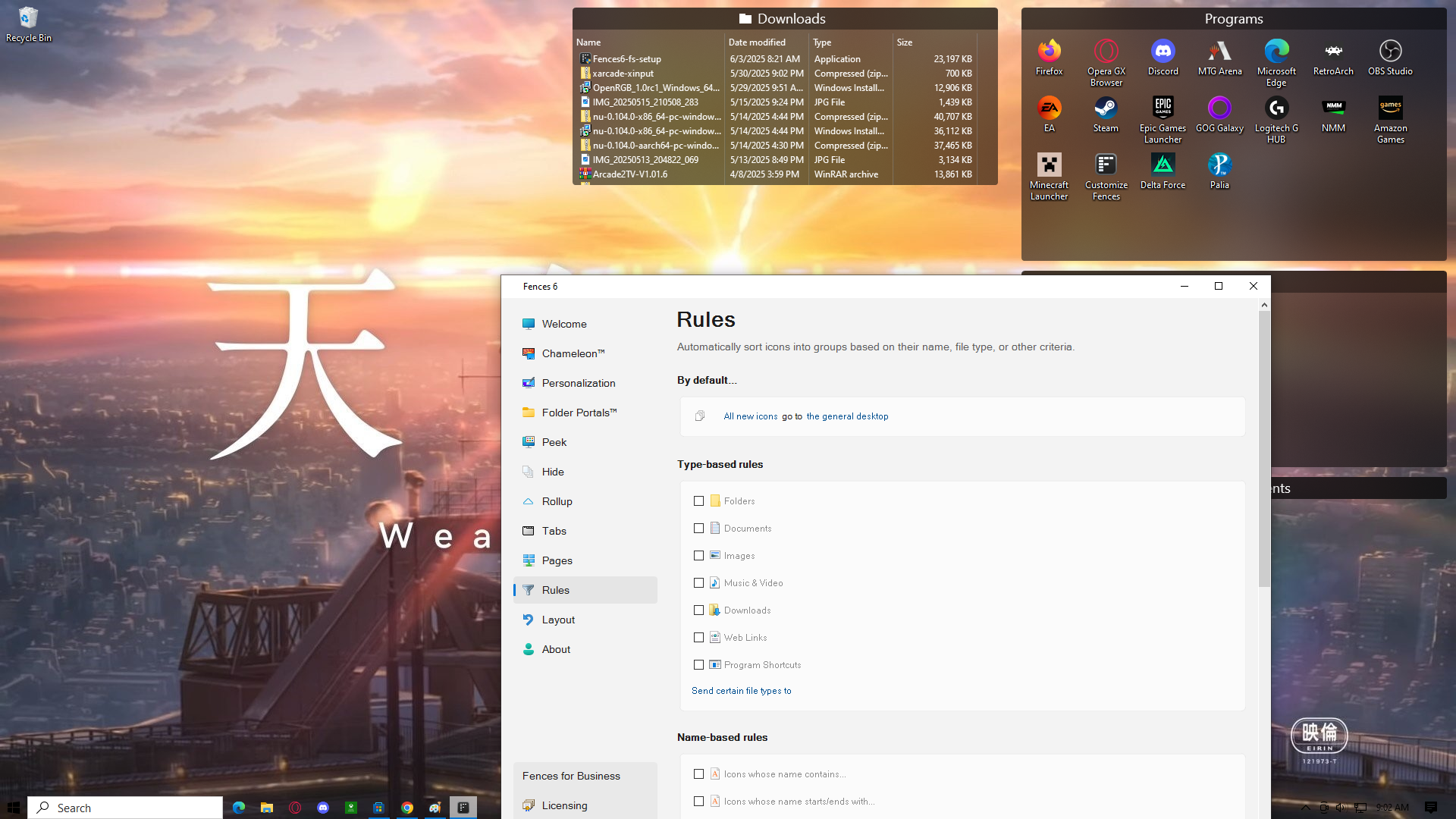Launch the MTG Arena icon
The height and width of the screenshot is (819, 1456).
click(1220, 58)
